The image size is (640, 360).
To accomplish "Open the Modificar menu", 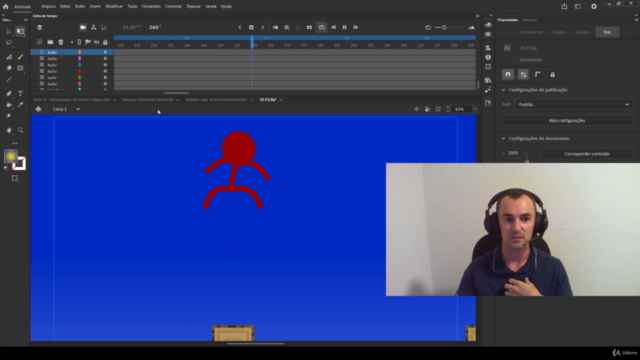I will click(114, 7).
